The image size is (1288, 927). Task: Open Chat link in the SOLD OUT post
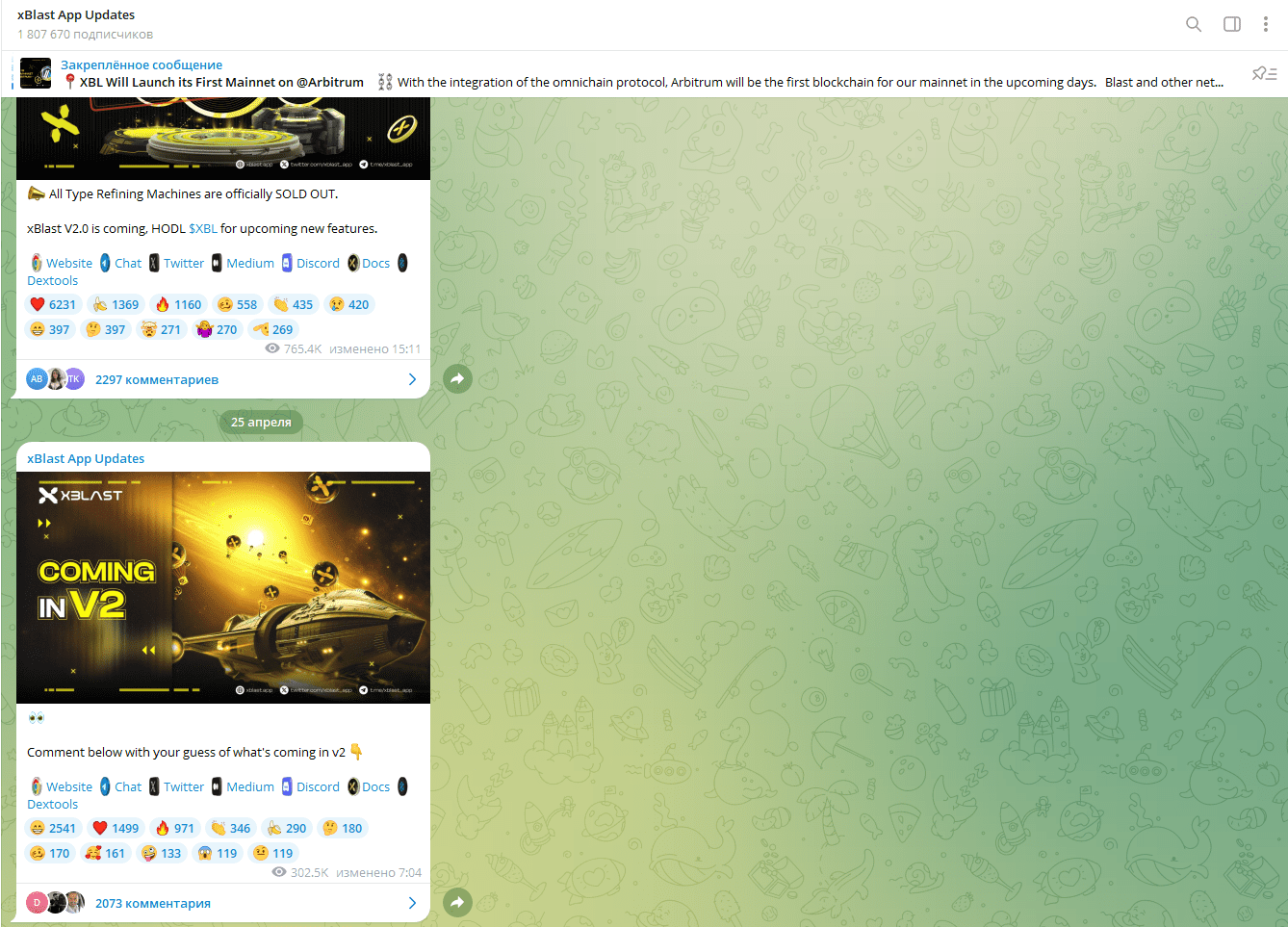pos(128,263)
